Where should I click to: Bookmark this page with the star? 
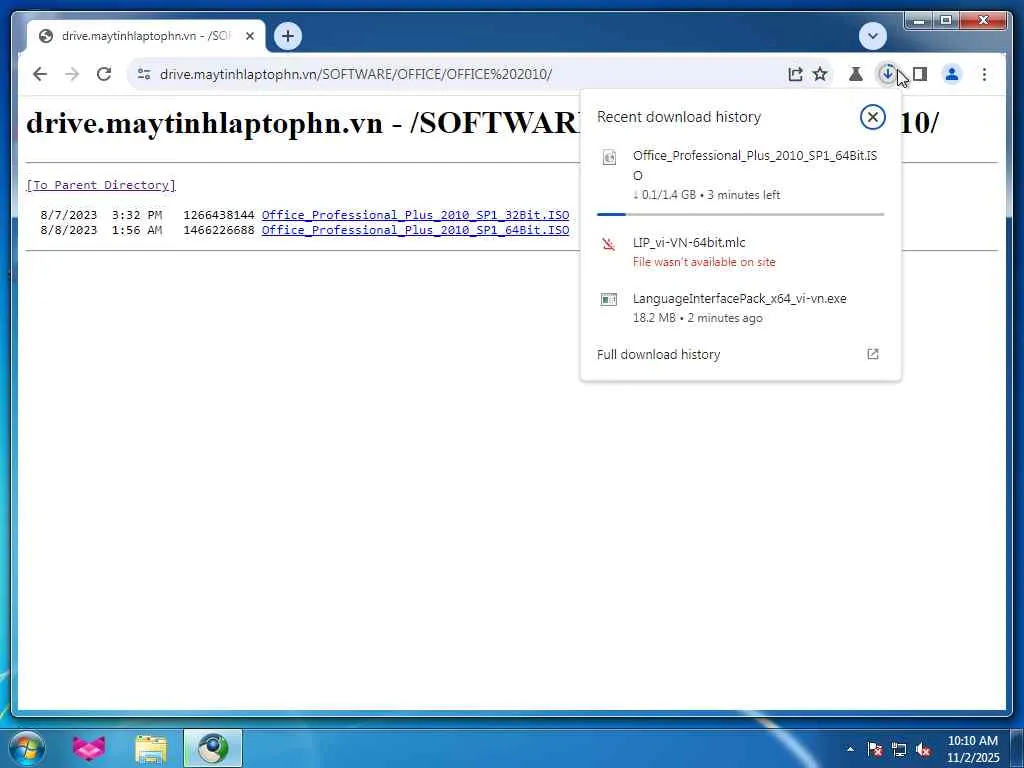pos(820,74)
